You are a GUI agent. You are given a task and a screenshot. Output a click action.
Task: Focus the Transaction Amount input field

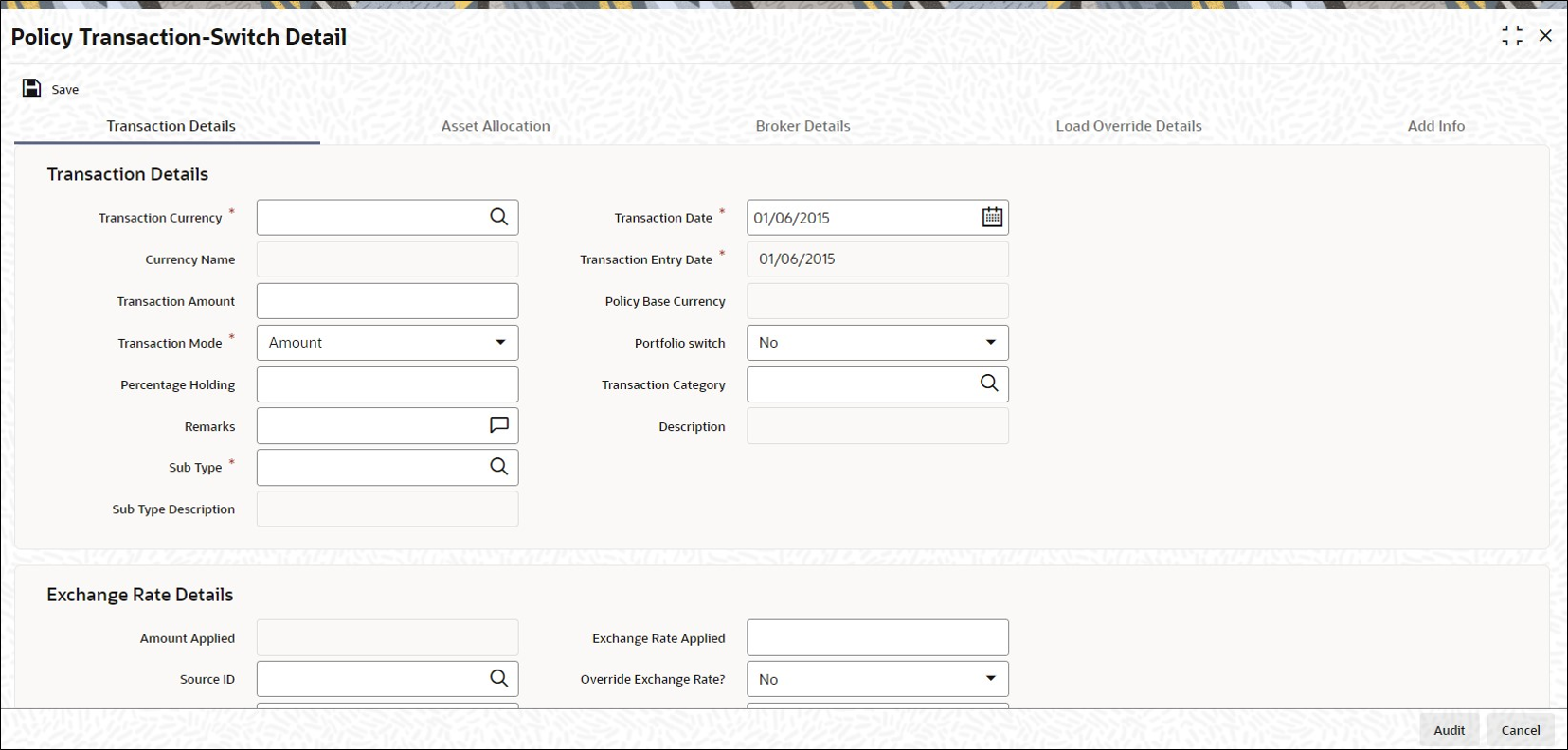pos(387,301)
